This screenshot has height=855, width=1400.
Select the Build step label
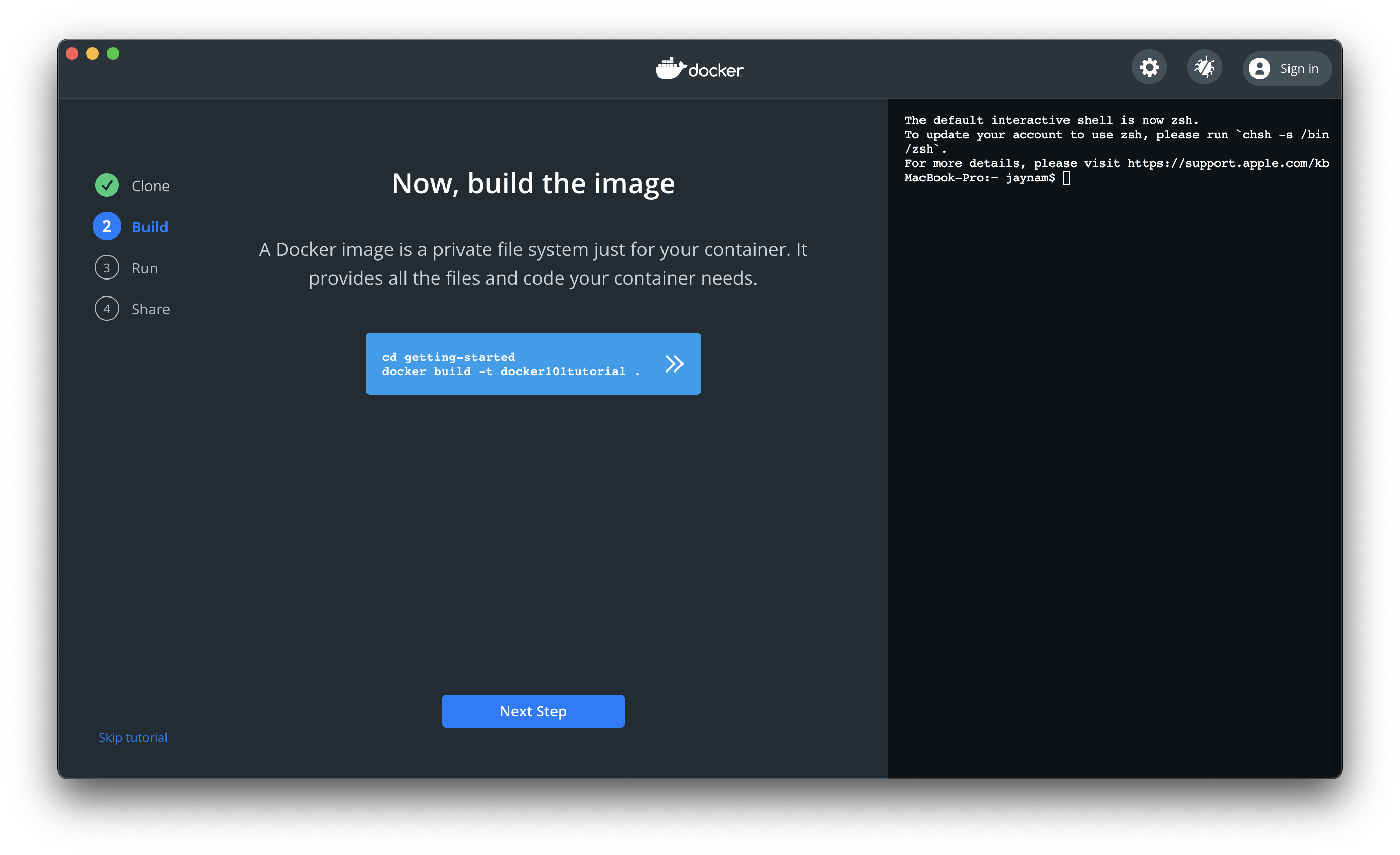tap(150, 227)
